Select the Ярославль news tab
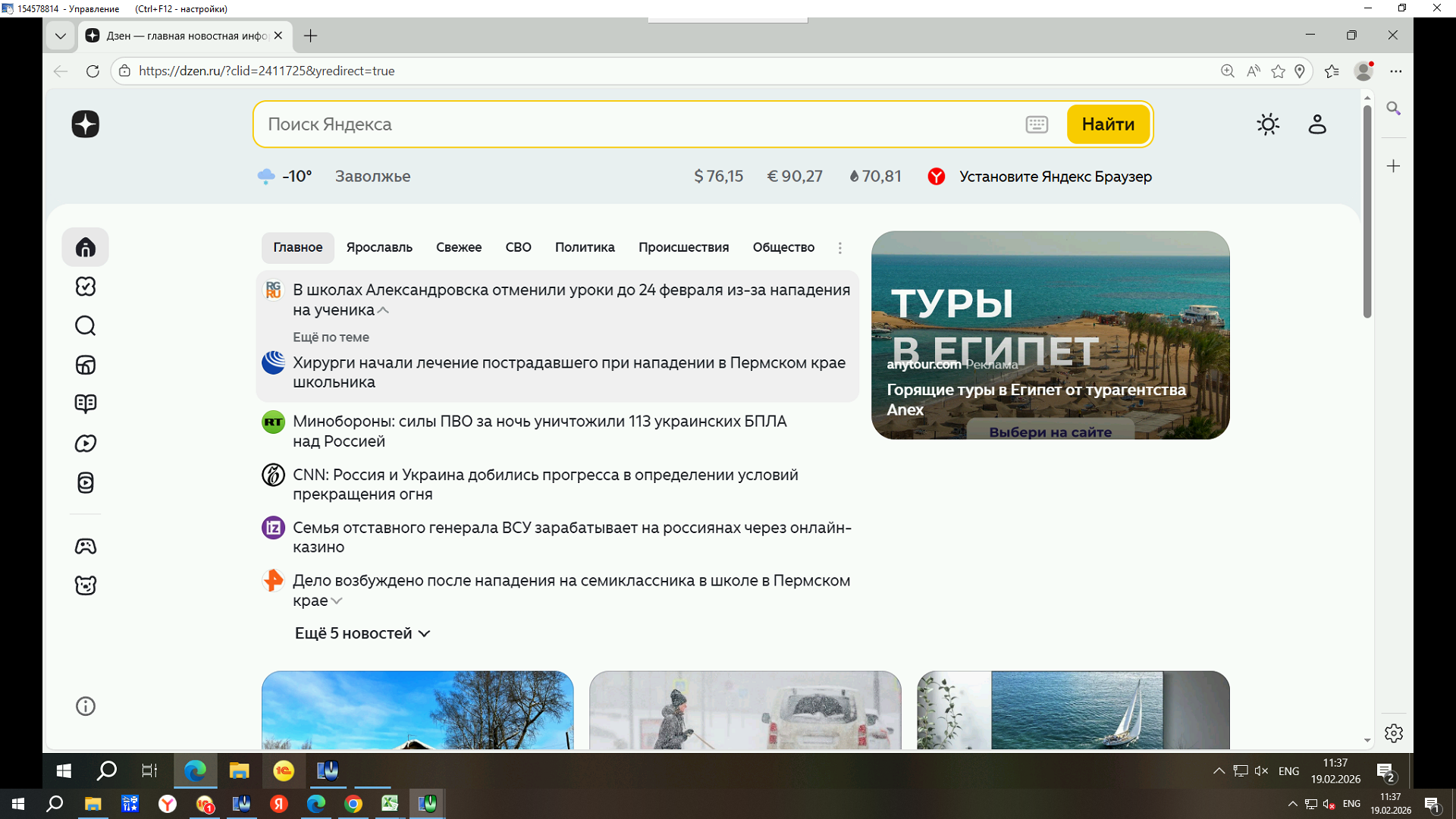The width and height of the screenshot is (1456, 819). tap(379, 247)
